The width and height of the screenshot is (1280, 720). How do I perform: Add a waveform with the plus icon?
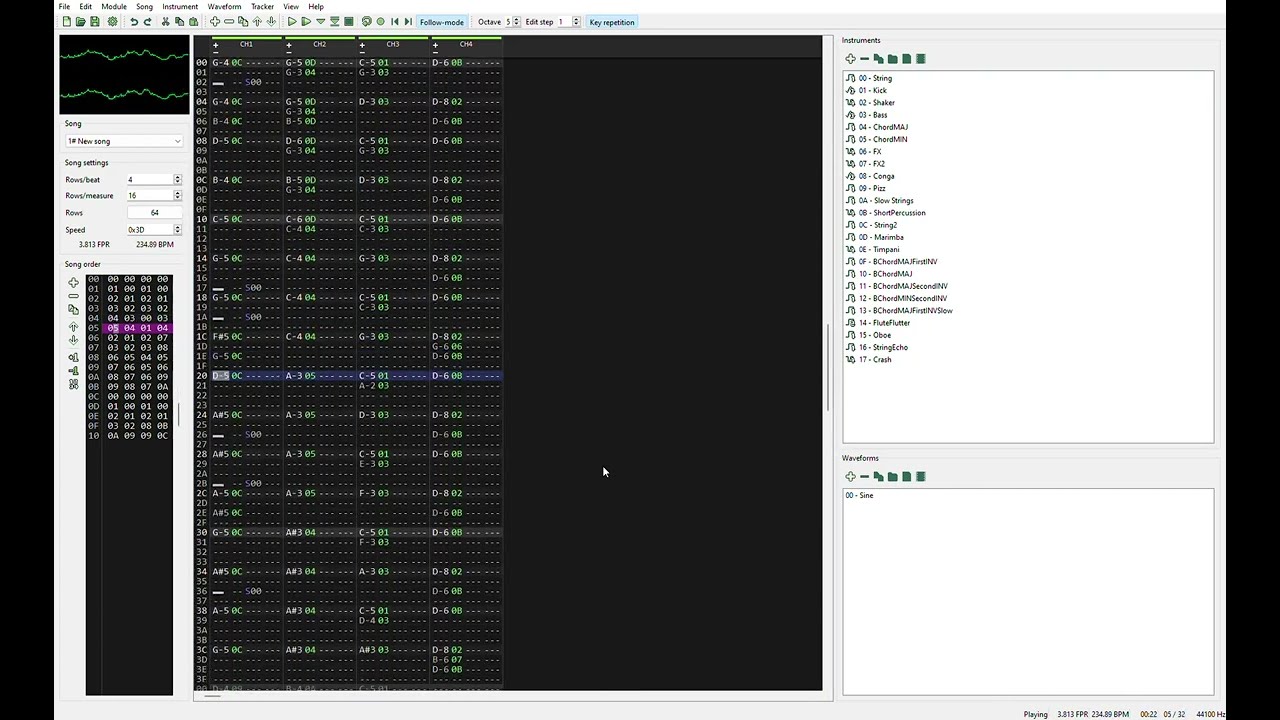(850, 477)
